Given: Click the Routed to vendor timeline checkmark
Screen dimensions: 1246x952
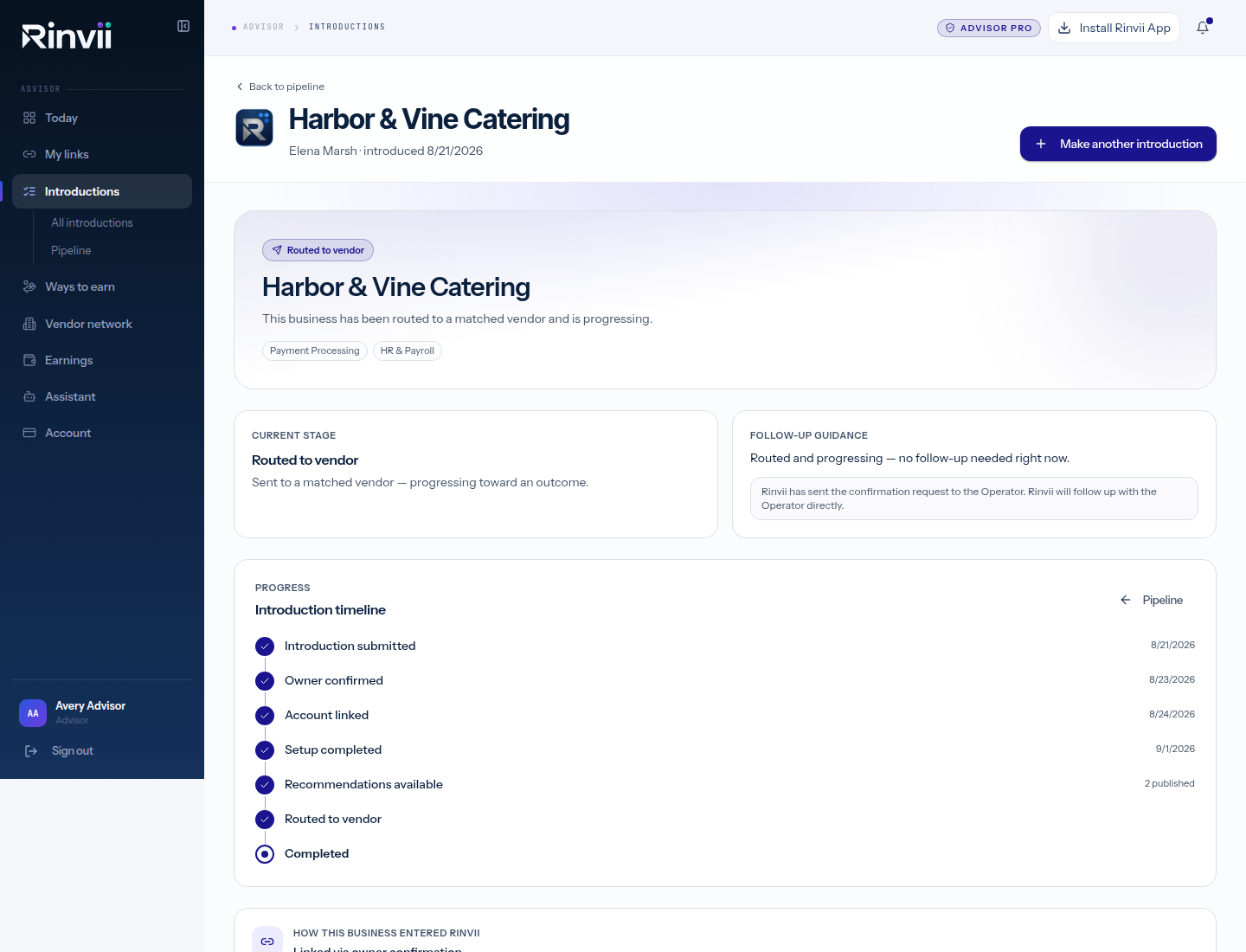Looking at the screenshot, I should point(265,820).
